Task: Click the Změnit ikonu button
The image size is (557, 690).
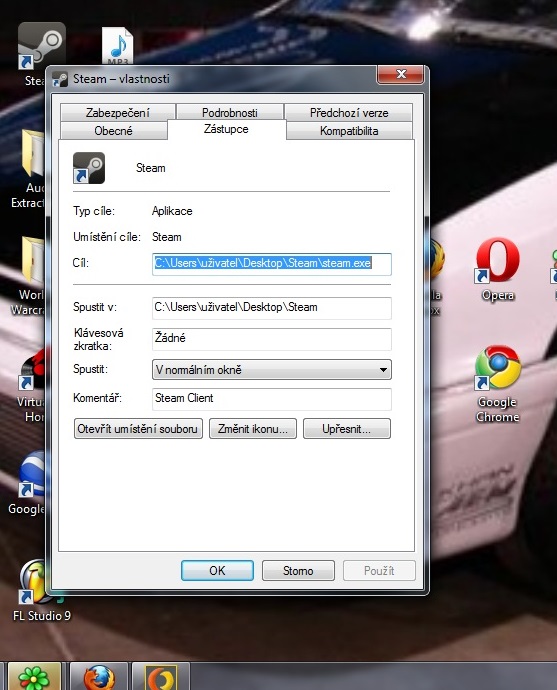Action: click(253, 429)
